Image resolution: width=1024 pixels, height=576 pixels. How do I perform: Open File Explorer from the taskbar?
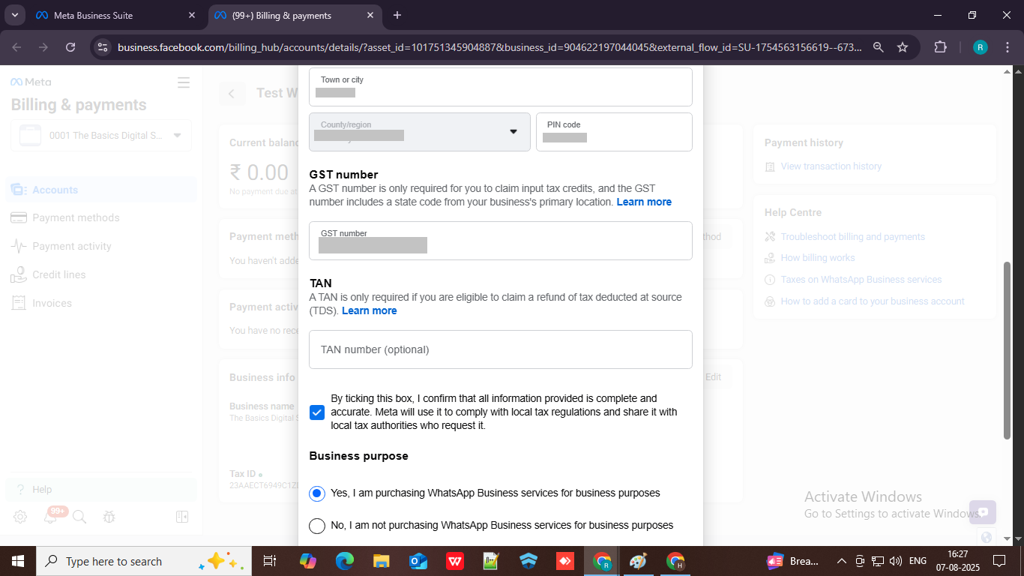tap(381, 561)
